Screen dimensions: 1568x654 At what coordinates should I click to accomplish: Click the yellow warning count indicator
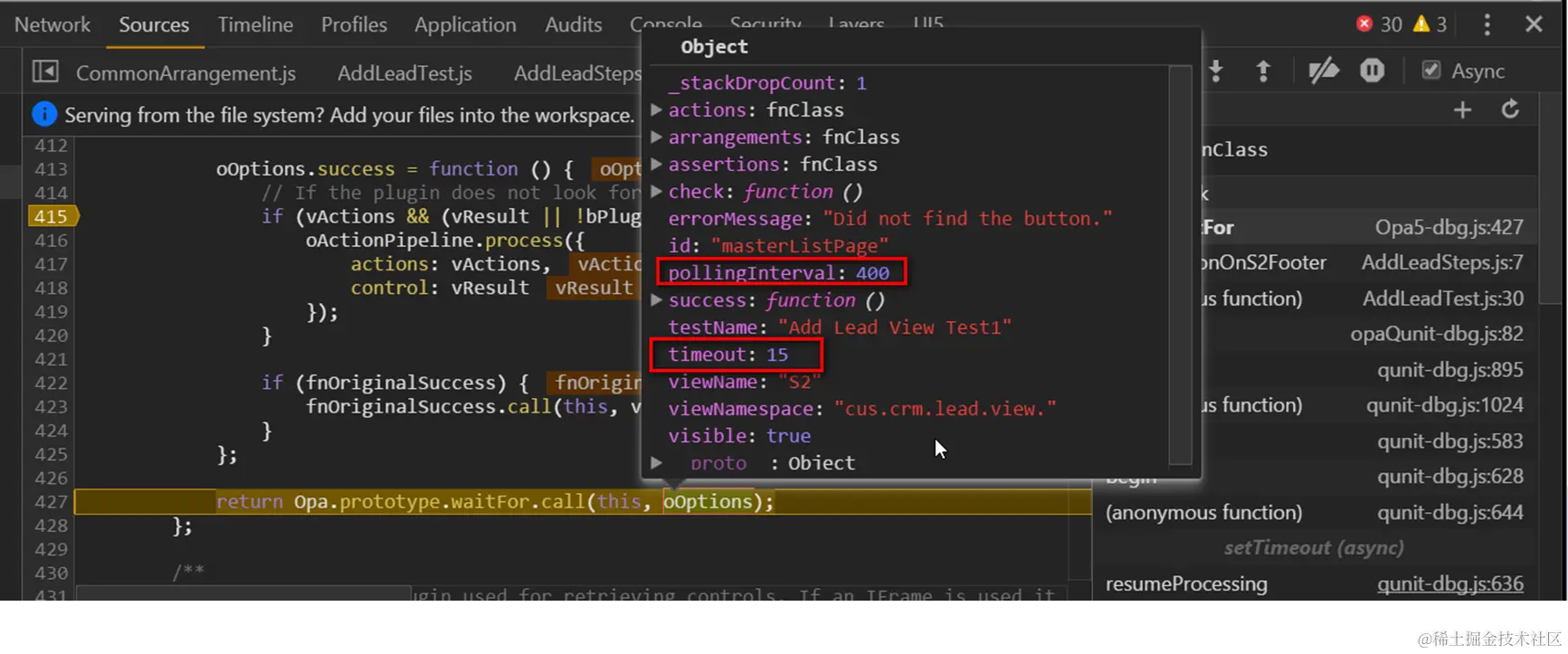[x=1430, y=24]
